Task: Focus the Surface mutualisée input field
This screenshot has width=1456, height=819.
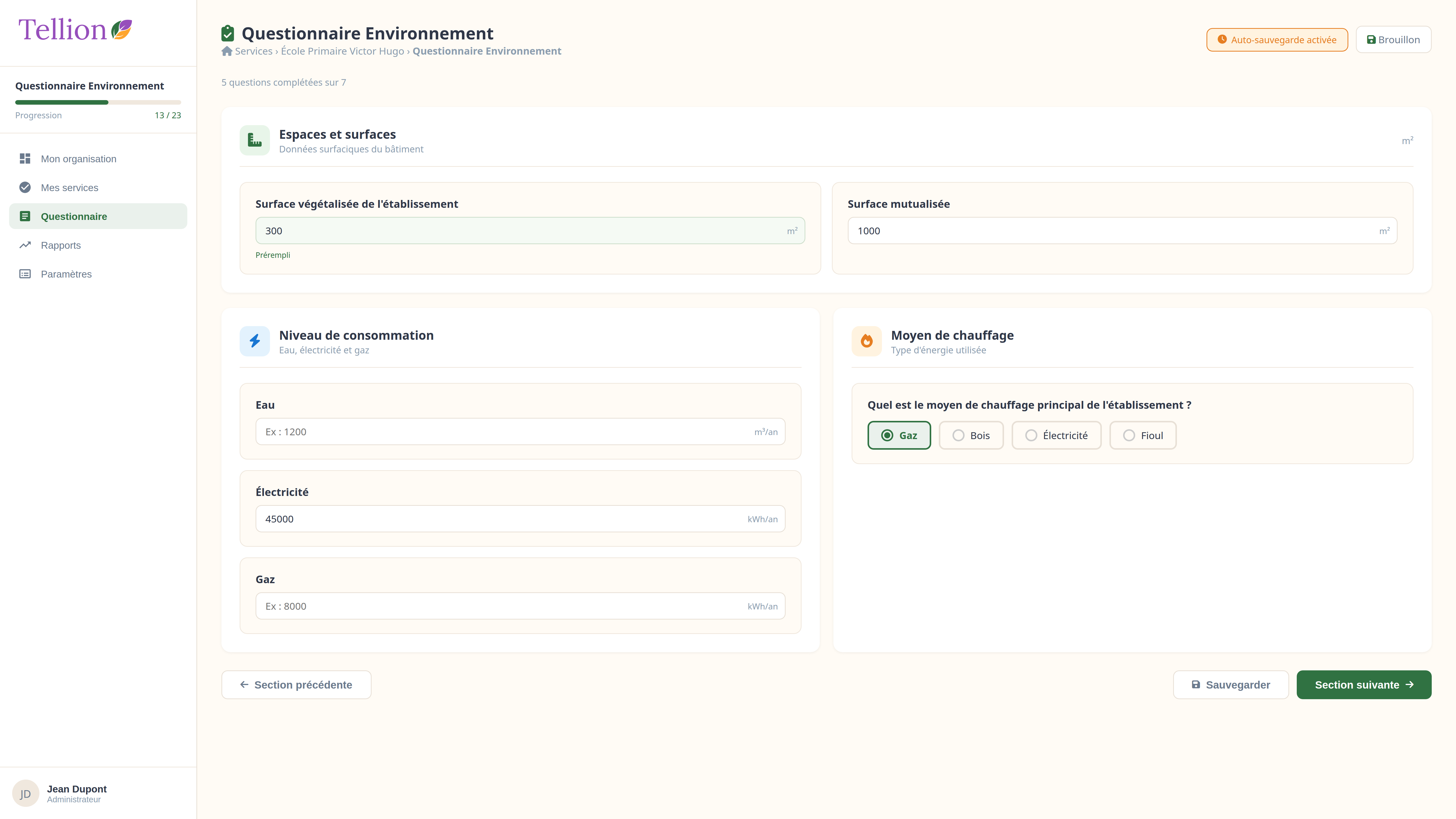Action: tap(1123, 231)
